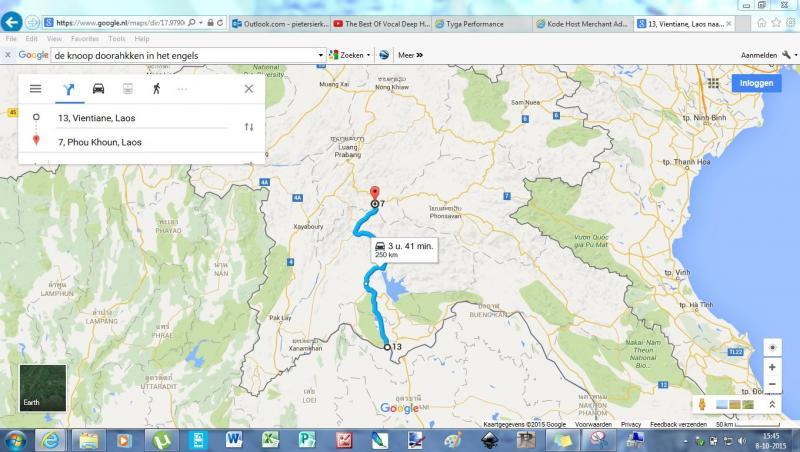Open the address bar search dropdown
Screen dimensions: 800x452
tap(201, 23)
